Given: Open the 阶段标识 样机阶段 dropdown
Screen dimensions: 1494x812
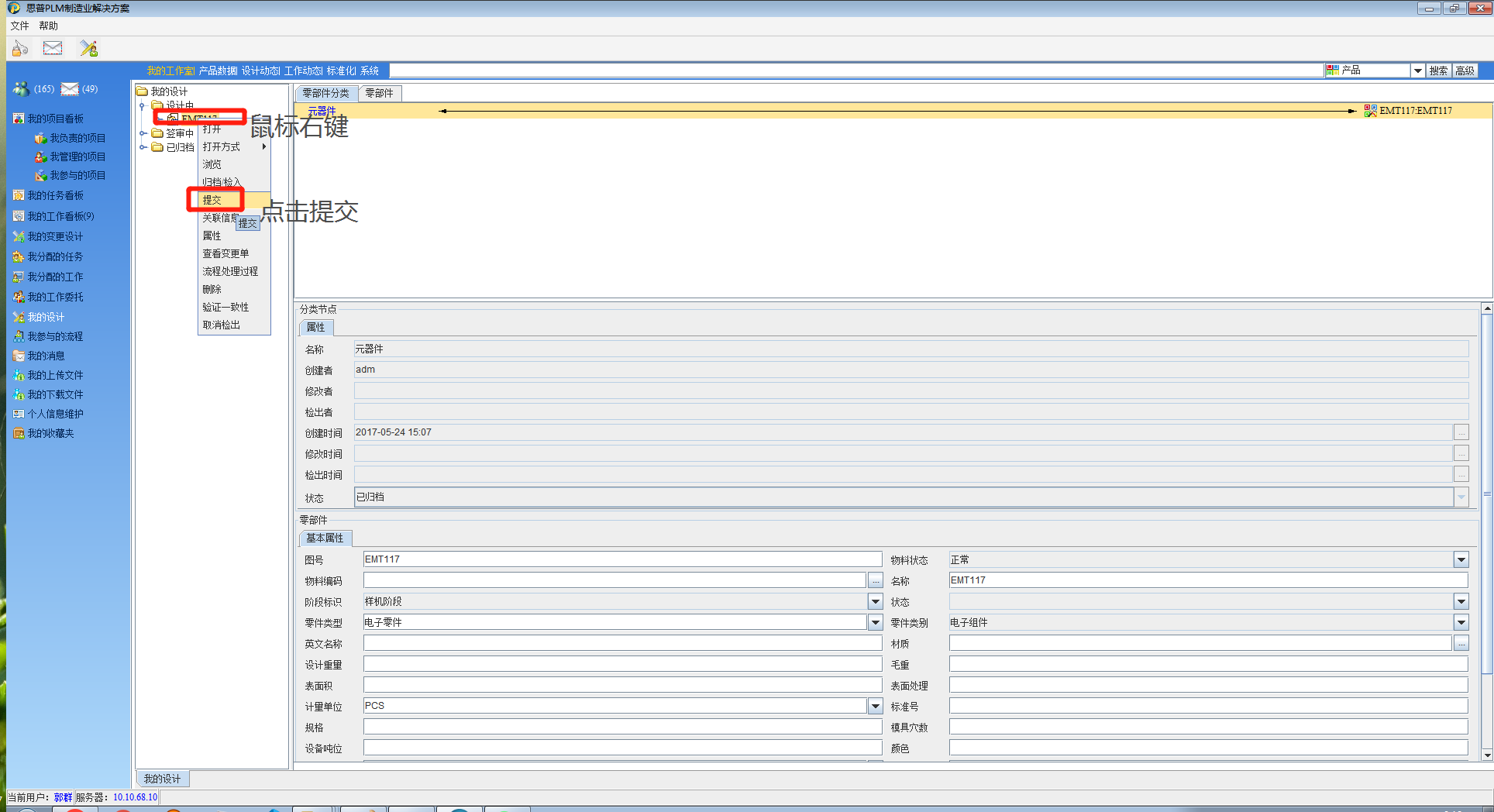Looking at the screenshot, I should (875, 600).
